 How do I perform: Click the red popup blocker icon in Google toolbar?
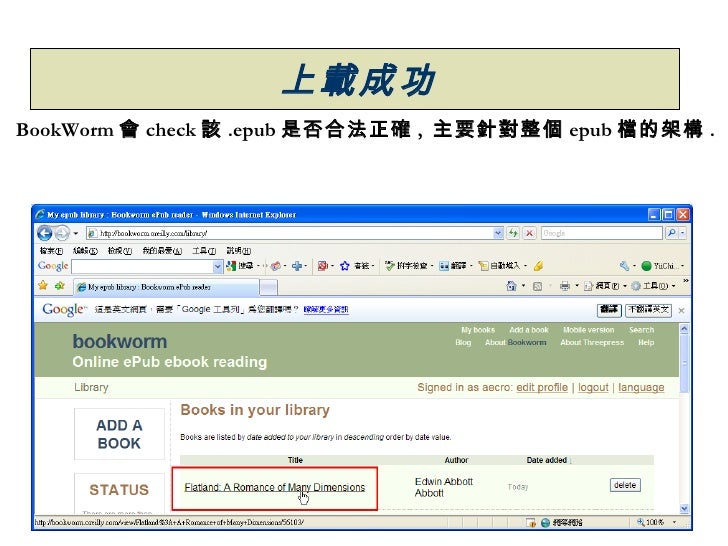(x=322, y=266)
